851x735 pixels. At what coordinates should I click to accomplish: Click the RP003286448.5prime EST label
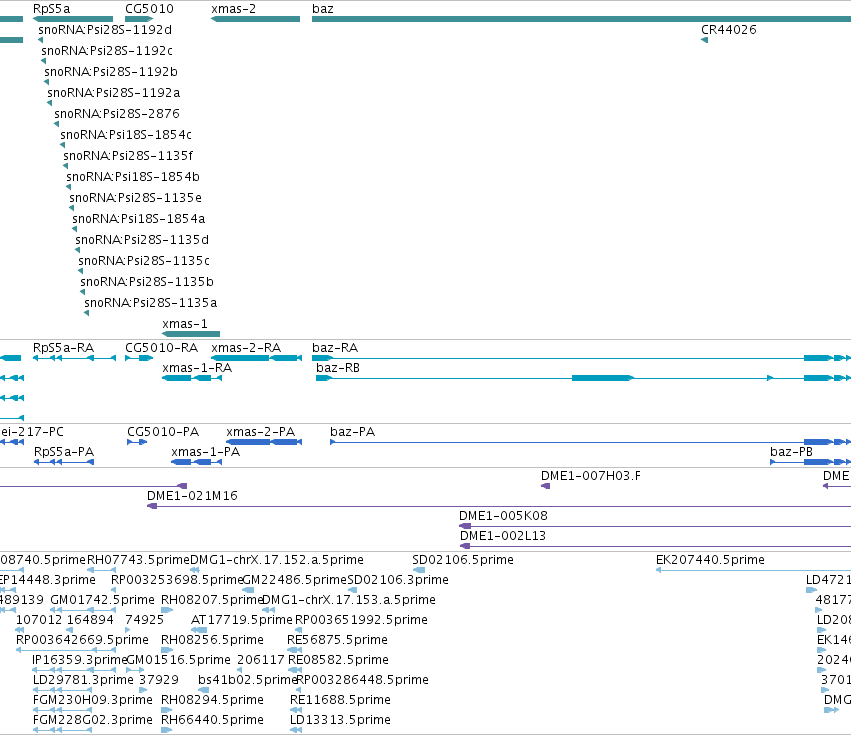tap(363, 680)
